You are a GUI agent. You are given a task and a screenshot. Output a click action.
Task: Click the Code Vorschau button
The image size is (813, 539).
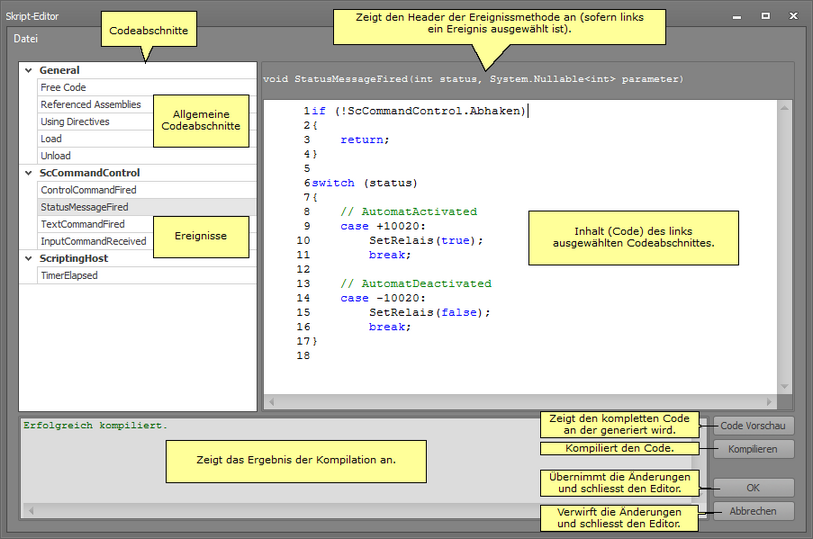pos(753,426)
